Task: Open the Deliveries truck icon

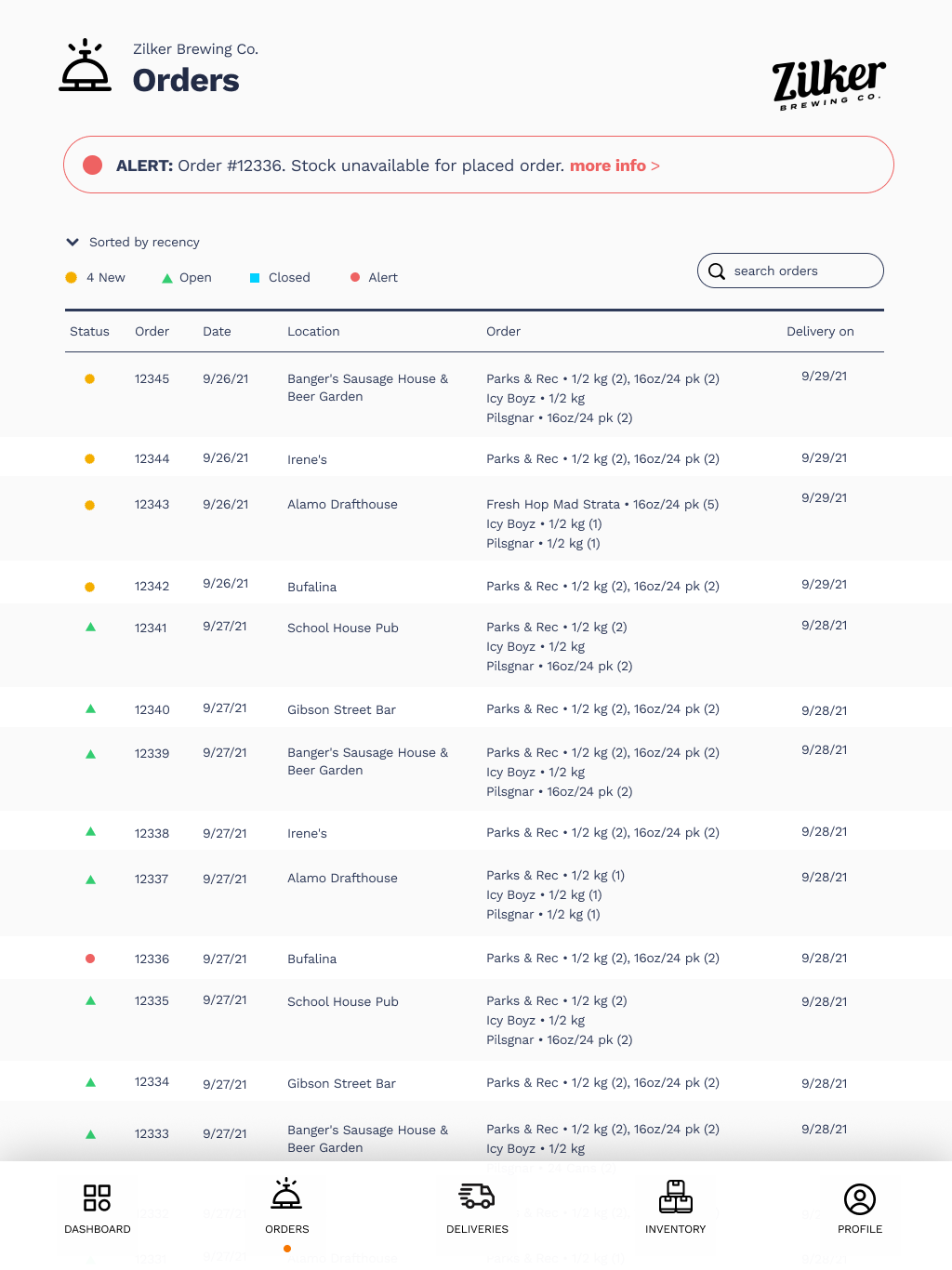Action: [477, 1197]
